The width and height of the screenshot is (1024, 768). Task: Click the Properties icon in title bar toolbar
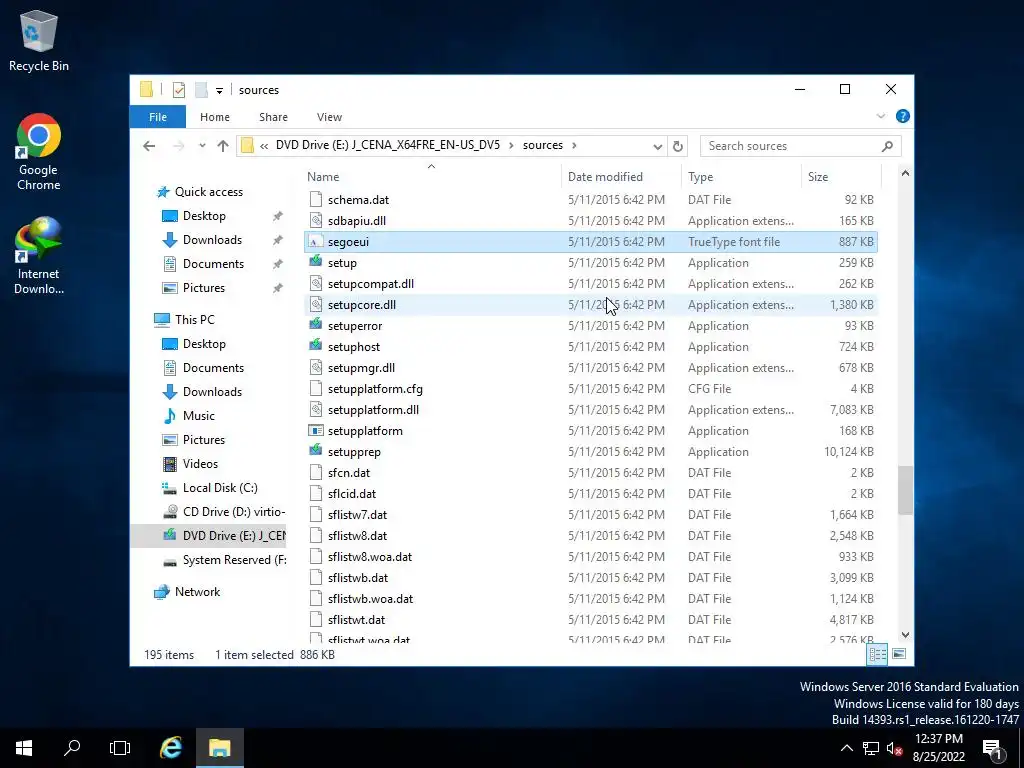pyautogui.click(x=178, y=90)
